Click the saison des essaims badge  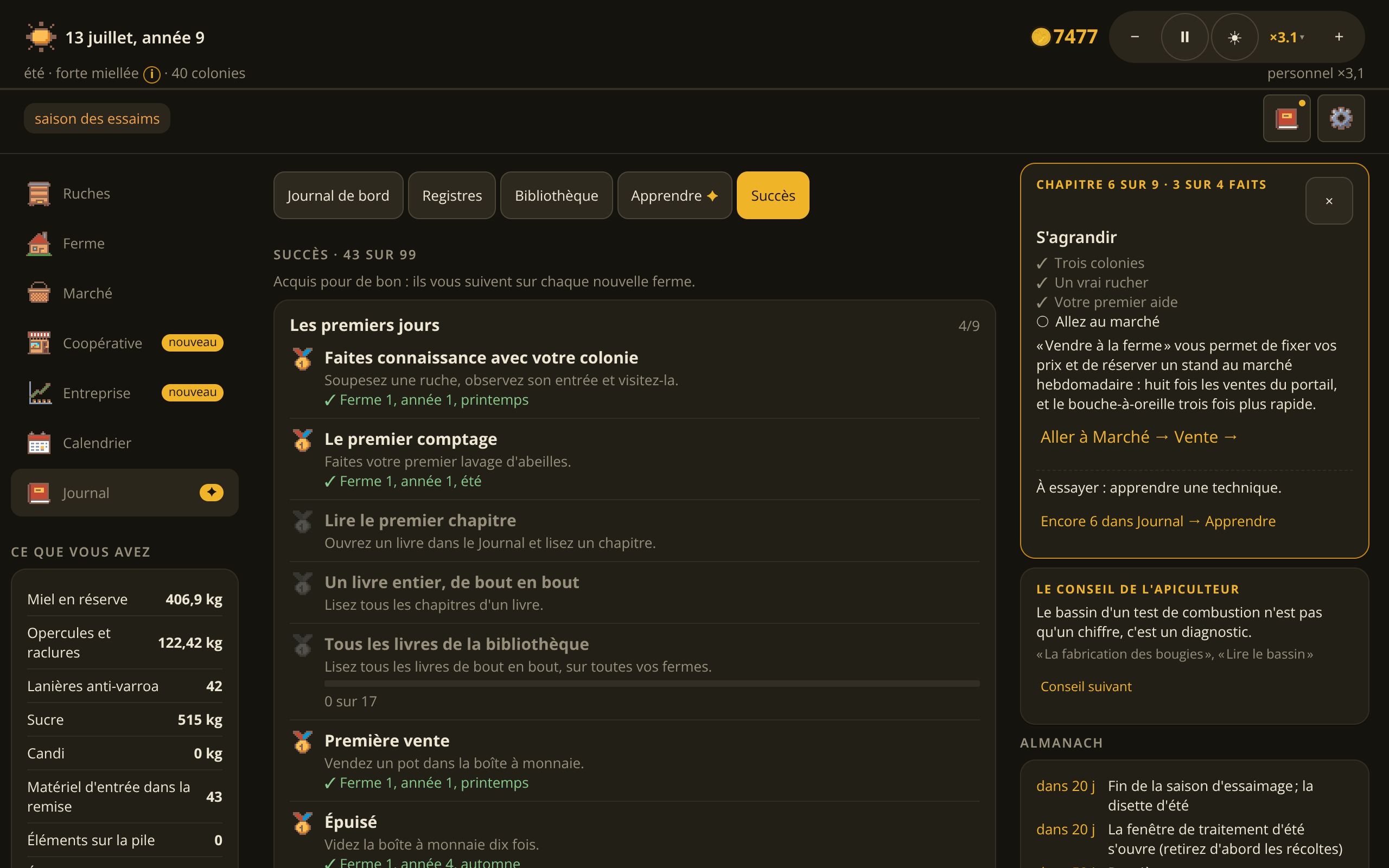click(97, 118)
